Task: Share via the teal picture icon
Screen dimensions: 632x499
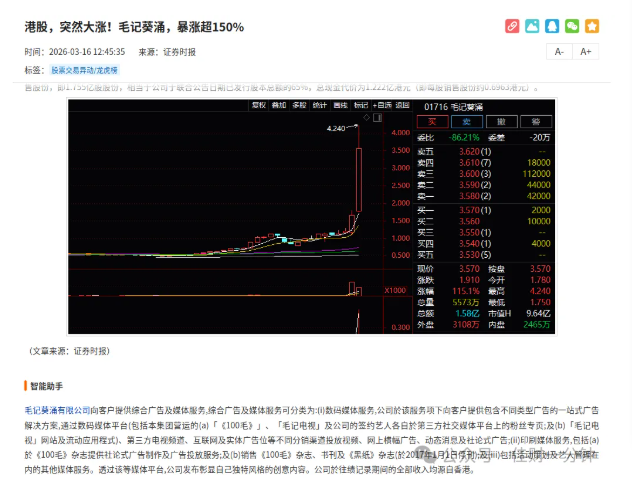Action: pyautogui.click(x=532, y=26)
